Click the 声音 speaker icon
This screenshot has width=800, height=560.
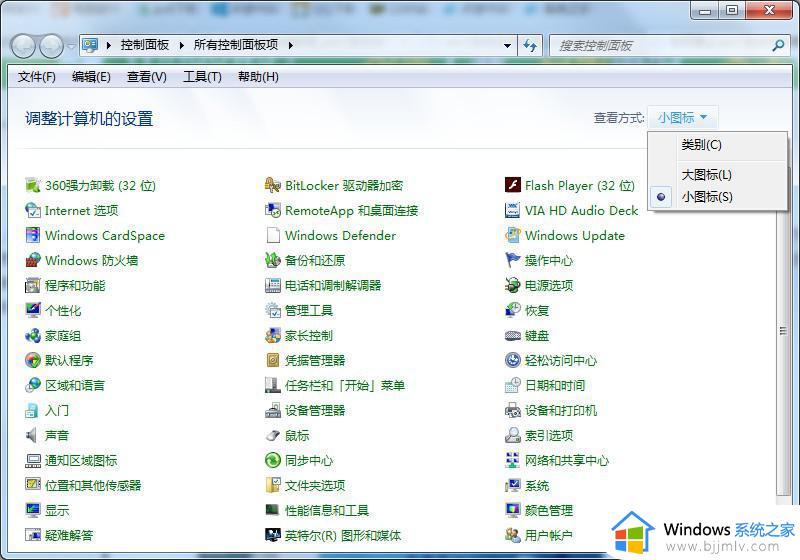pyautogui.click(x=33, y=435)
